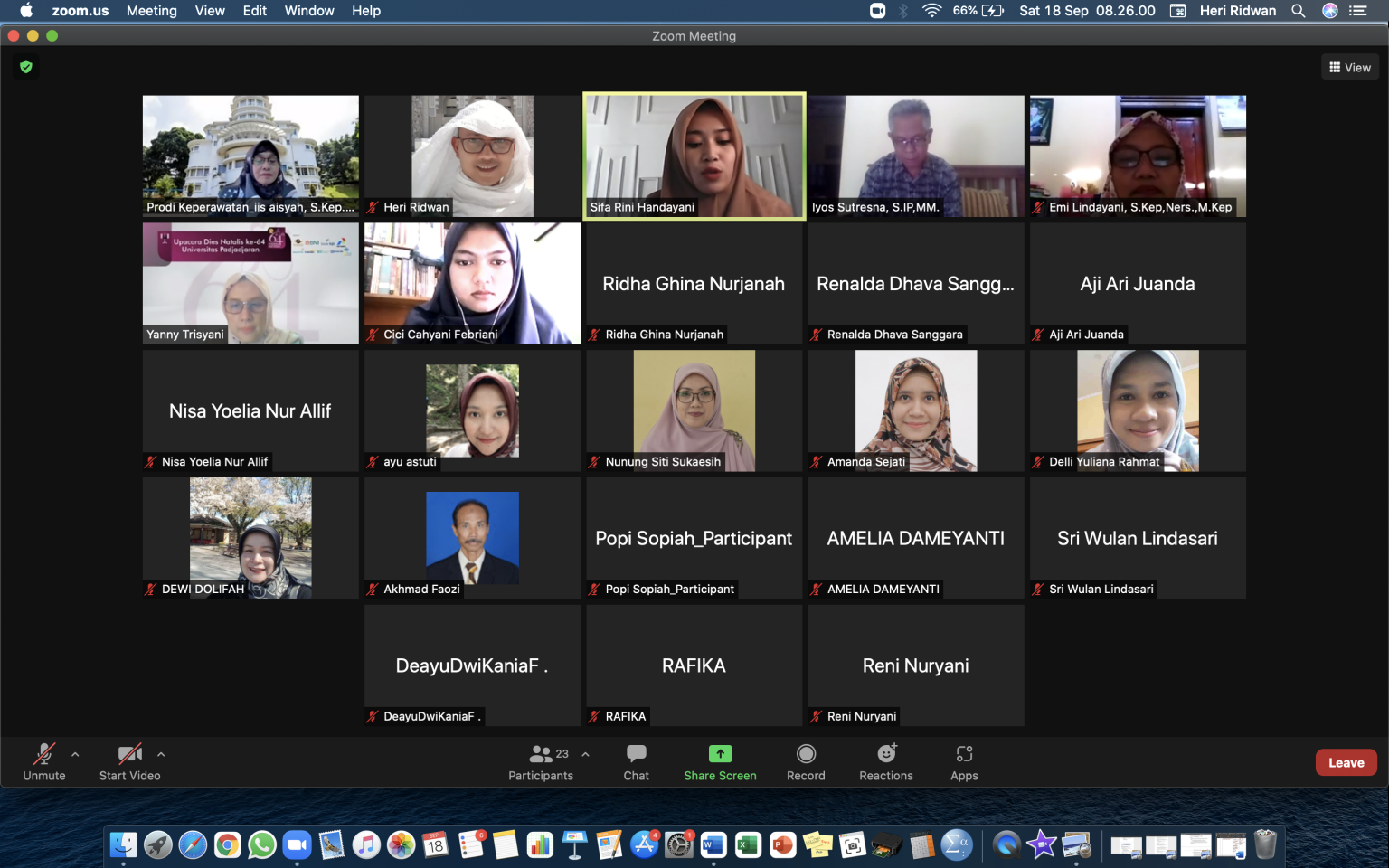The image size is (1389, 868).
Task: Expand audio options arrow beside Unmute
Action: (x=75, y=754)
